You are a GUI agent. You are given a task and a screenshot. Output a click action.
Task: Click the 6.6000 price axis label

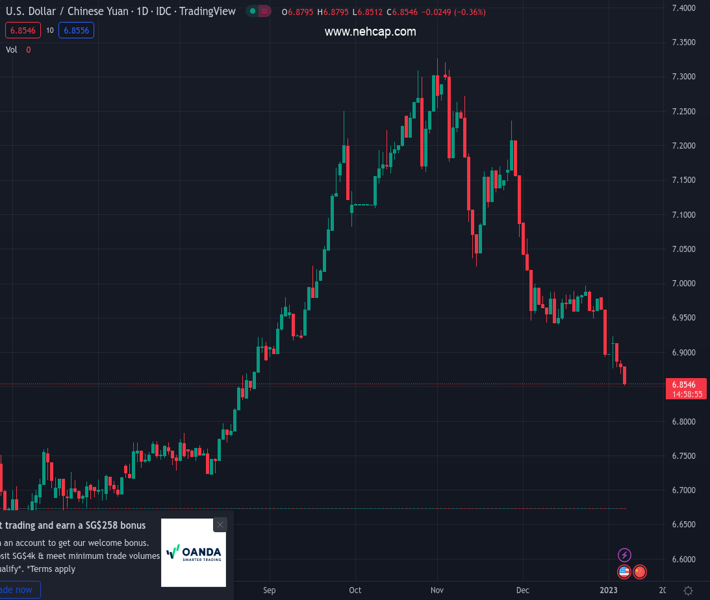coord(684,559)
